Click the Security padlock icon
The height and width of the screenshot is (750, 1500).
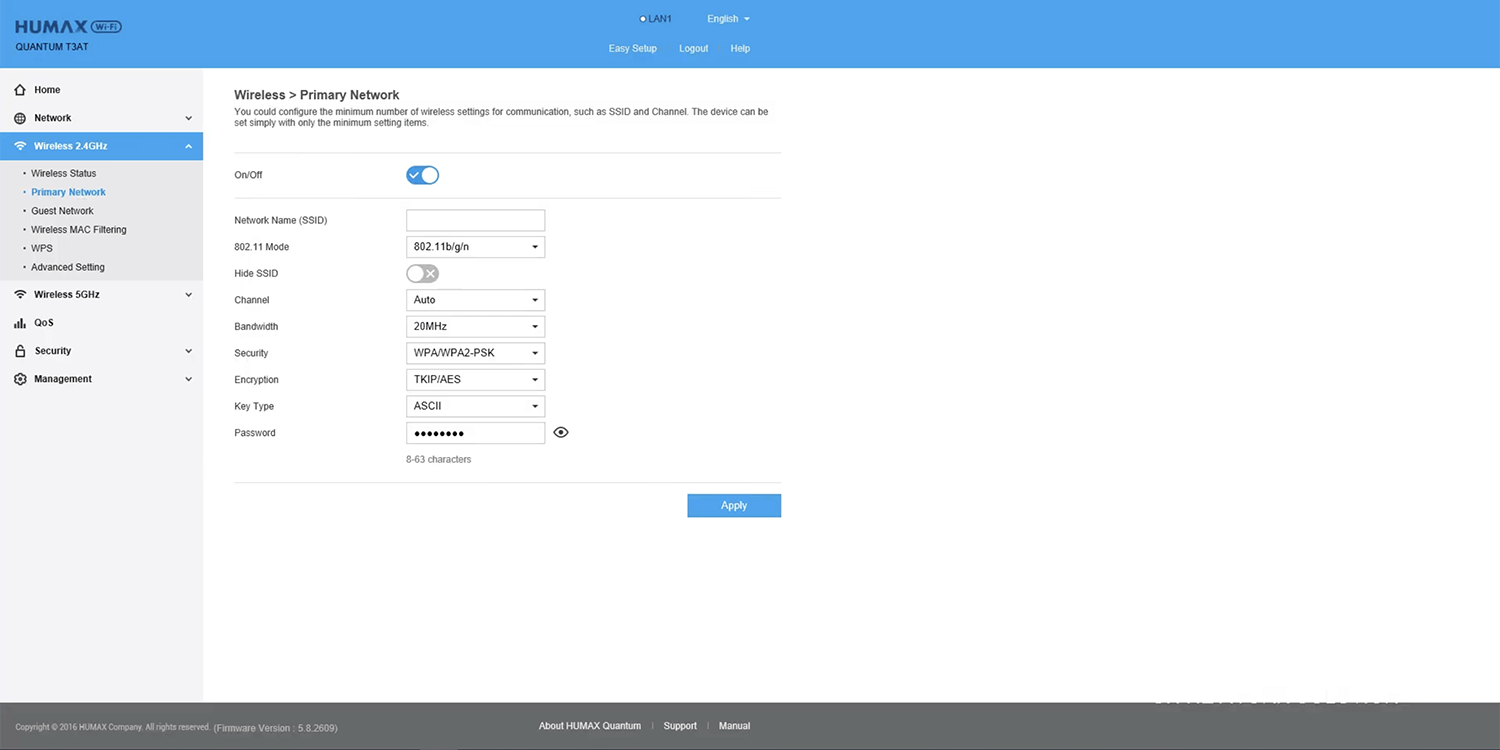tap(20, 351)
